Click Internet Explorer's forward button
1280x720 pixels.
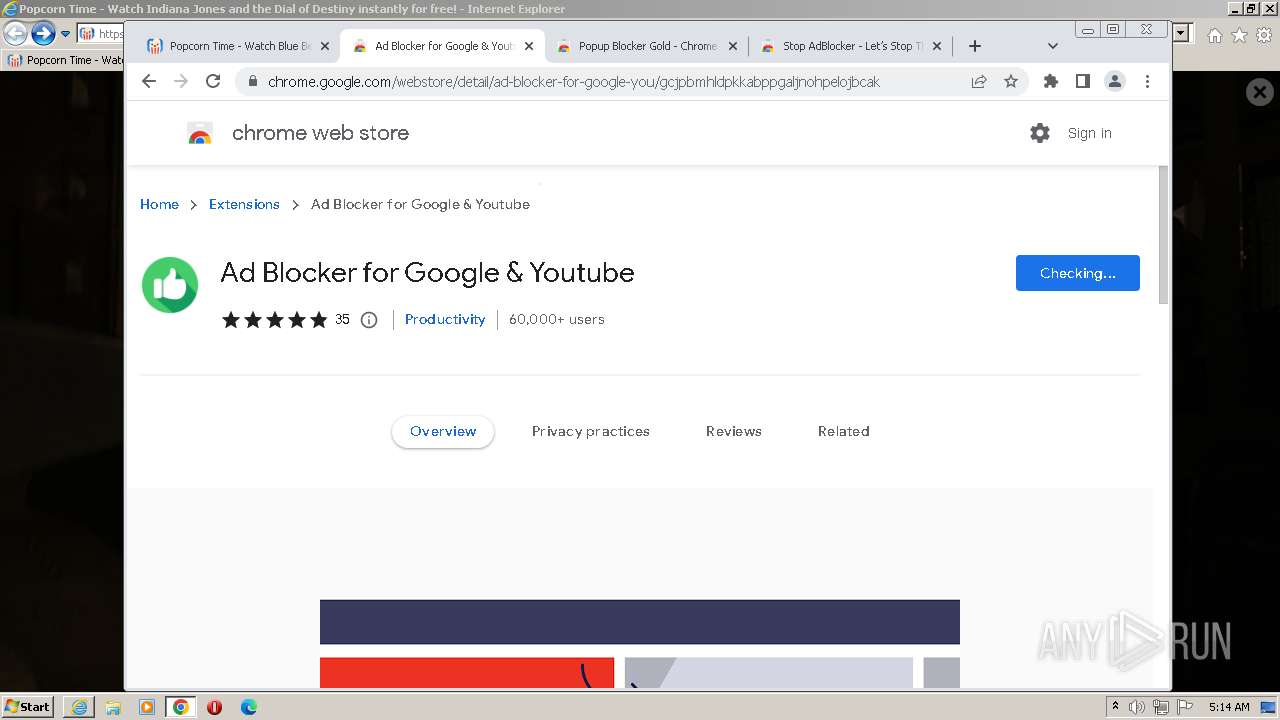42,33
